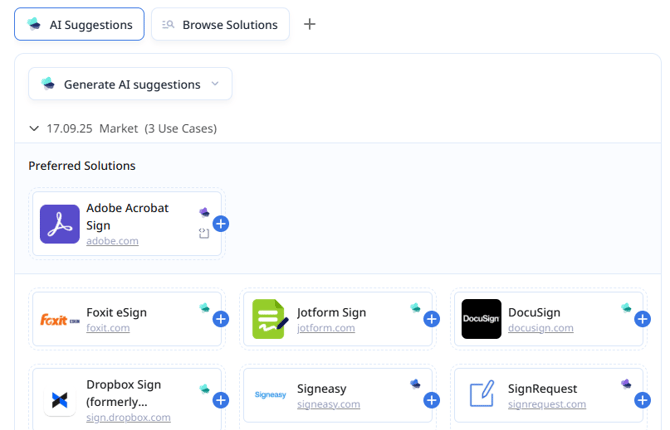This screenshot has height=430, width=670.
Task: Switch to the Browse Solutions tab
Action: [x=220, y=24]
